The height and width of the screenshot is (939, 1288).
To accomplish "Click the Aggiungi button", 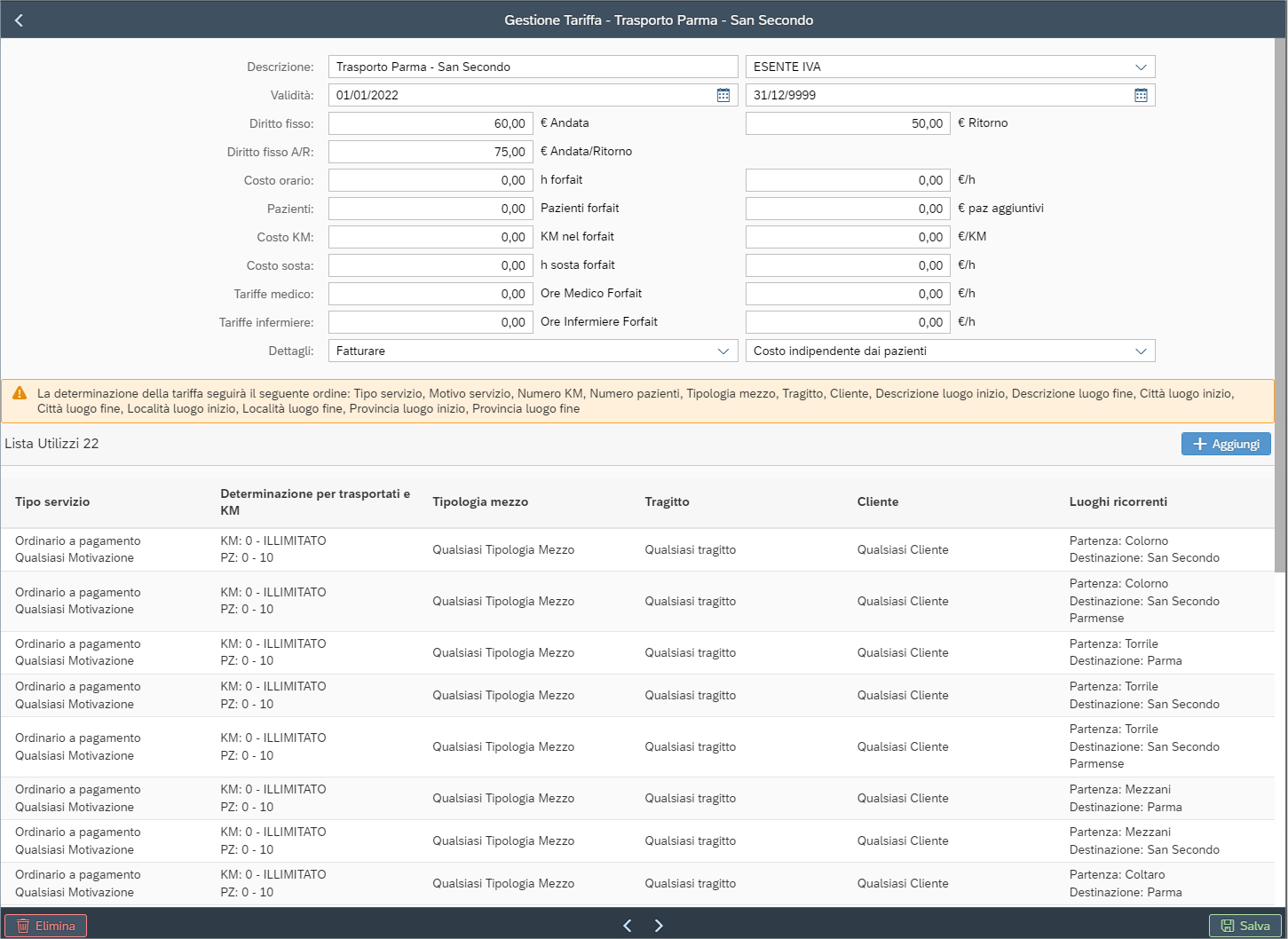I will [x=1226, y=444].
